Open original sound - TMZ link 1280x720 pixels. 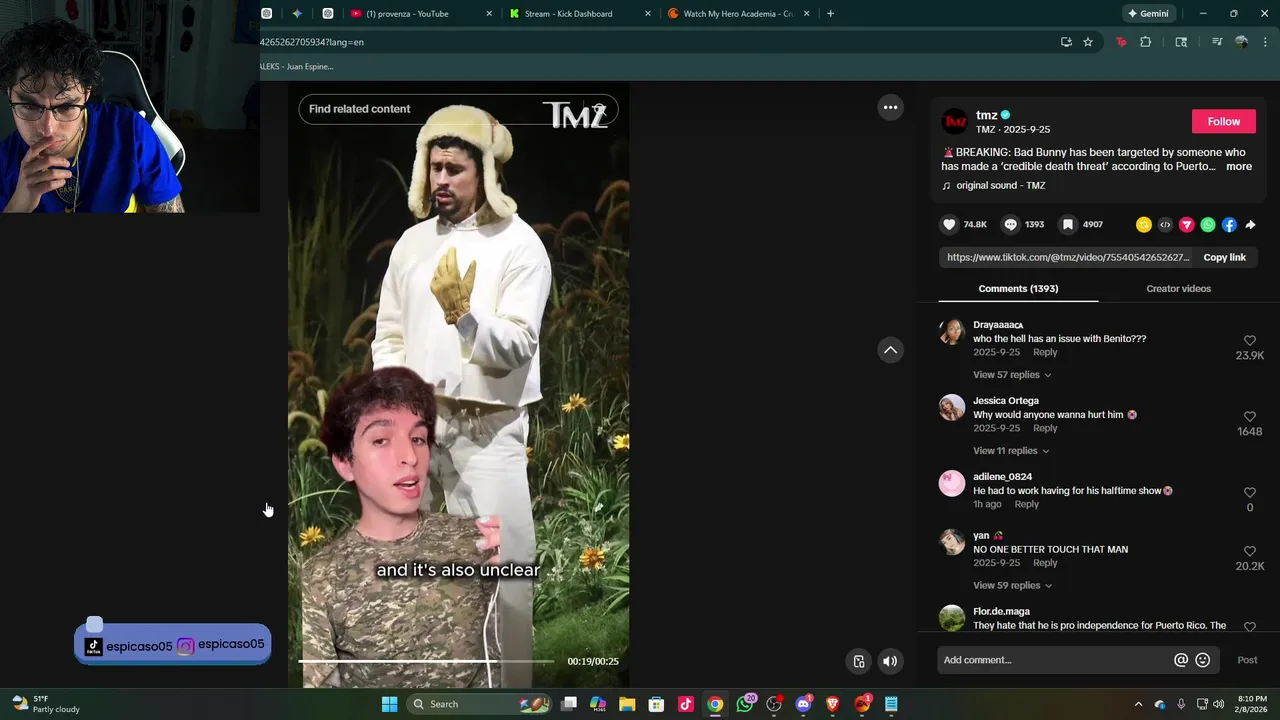[1000, 186]
